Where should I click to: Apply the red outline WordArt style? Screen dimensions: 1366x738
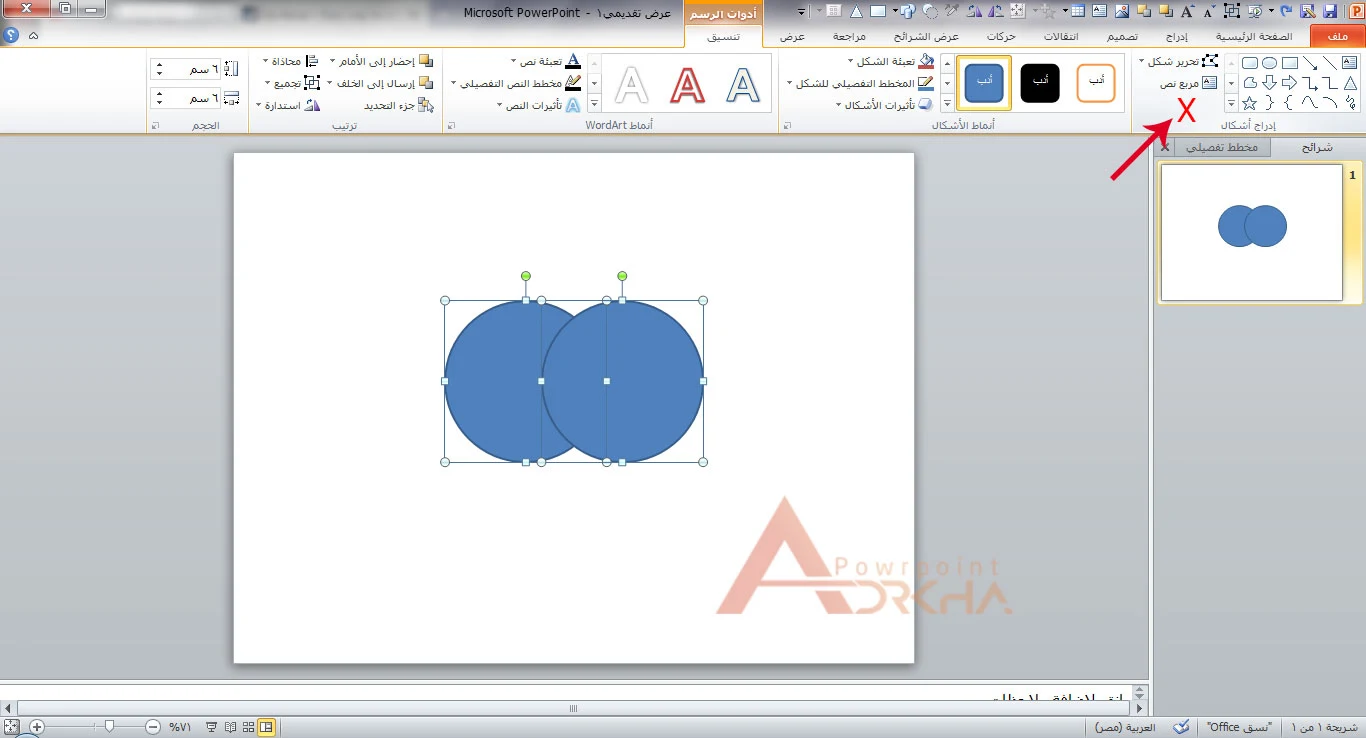(687, 84)
